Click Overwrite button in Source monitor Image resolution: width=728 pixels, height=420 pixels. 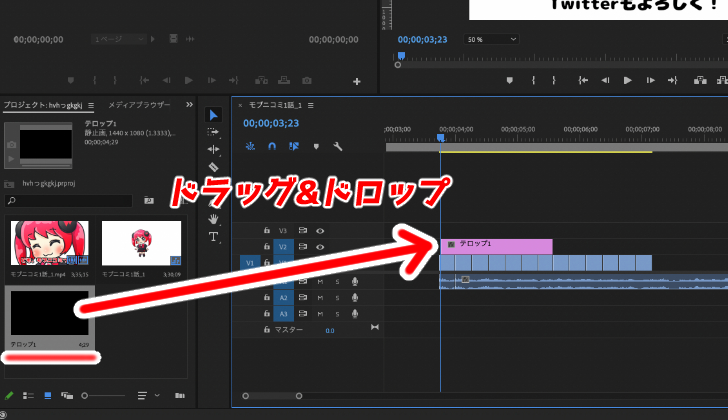click(284, 80)
